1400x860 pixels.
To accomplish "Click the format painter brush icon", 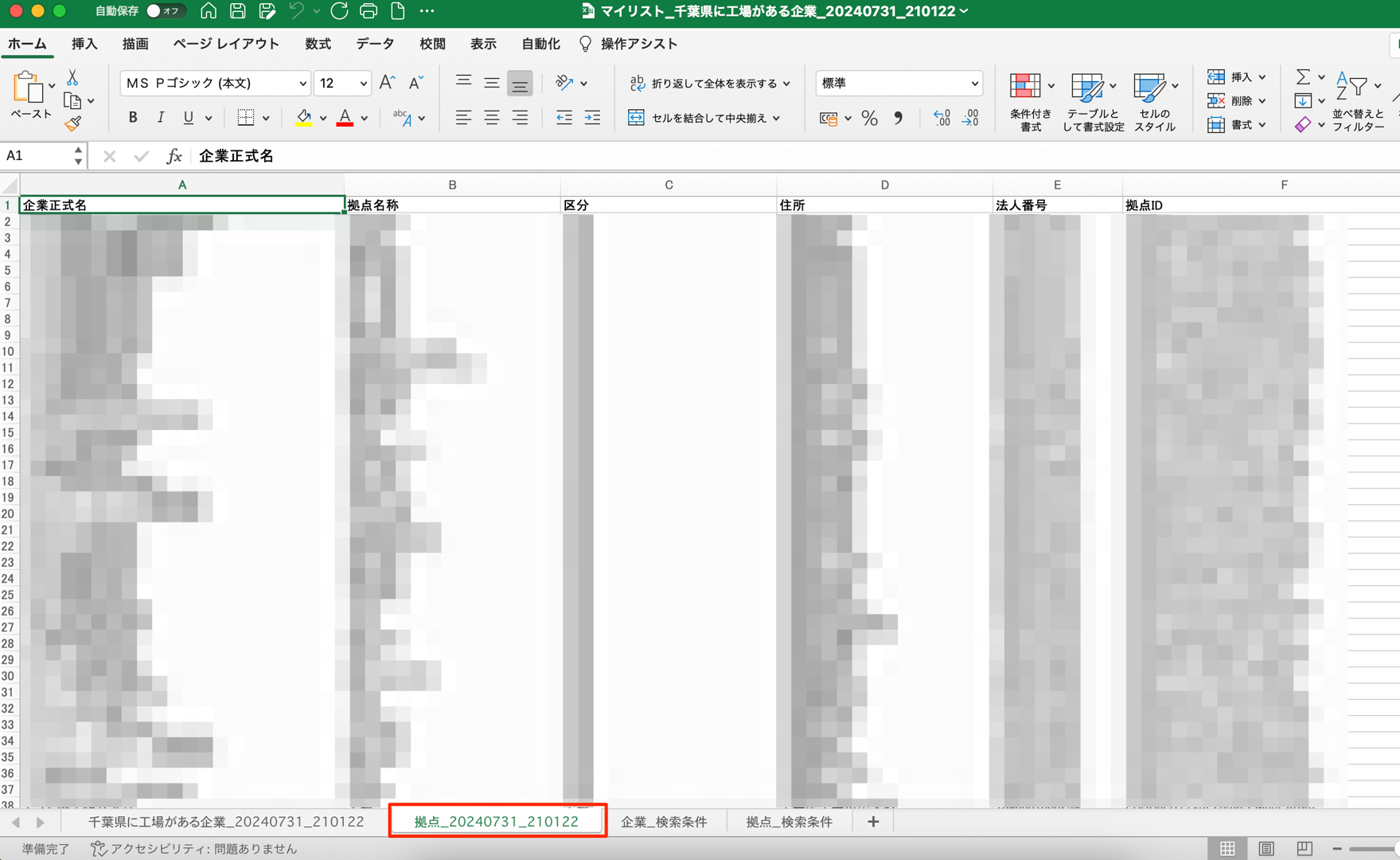I will [72, 123].
